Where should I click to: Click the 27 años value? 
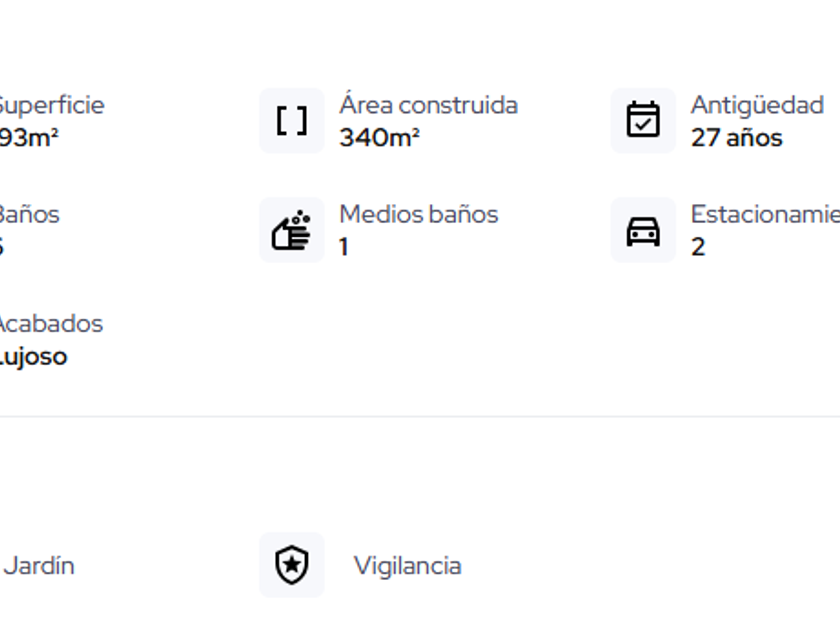[736, 138]
